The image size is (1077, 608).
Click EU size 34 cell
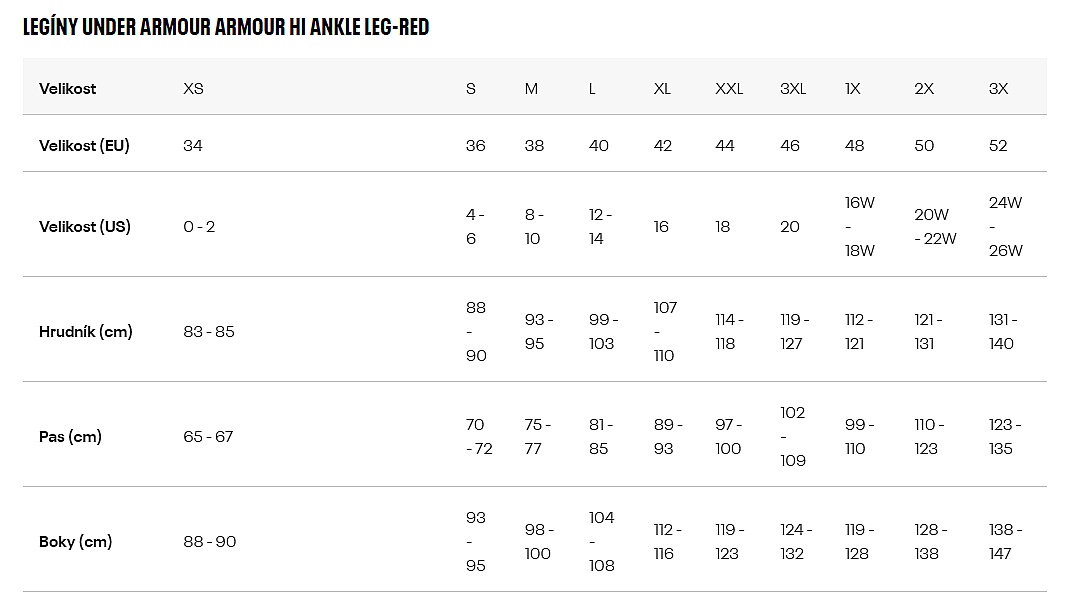click(x=193, y=146)
